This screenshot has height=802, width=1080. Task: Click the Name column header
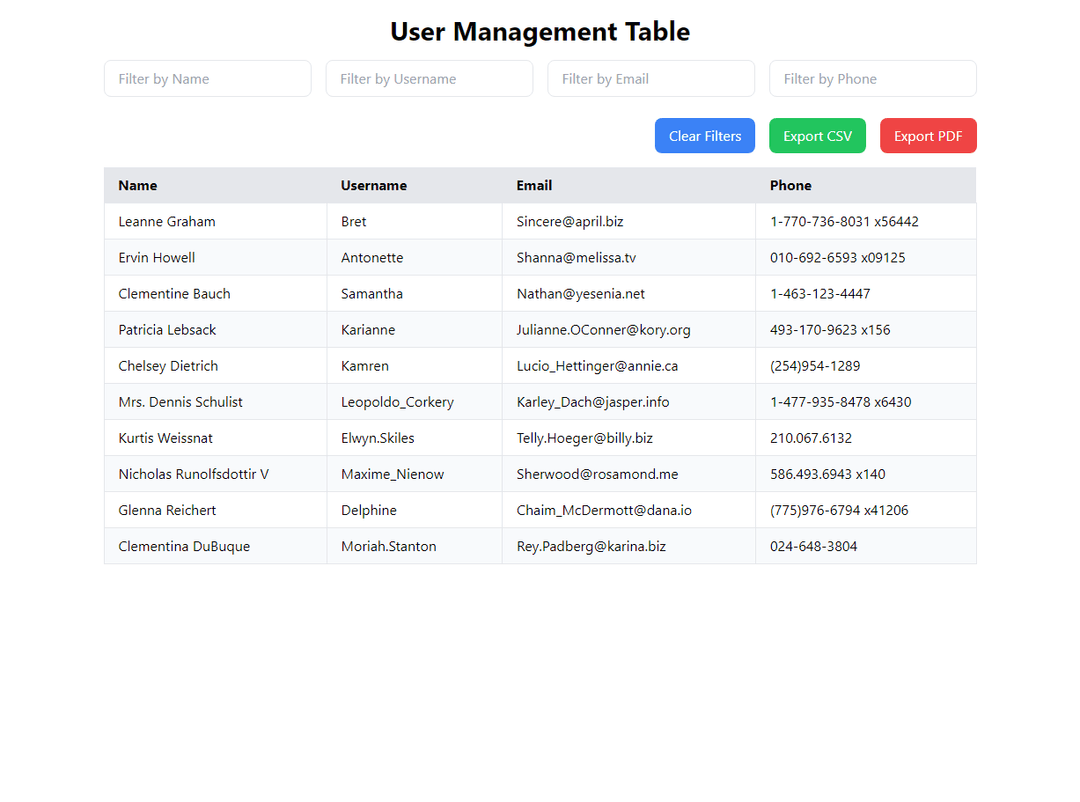point(138,185)
